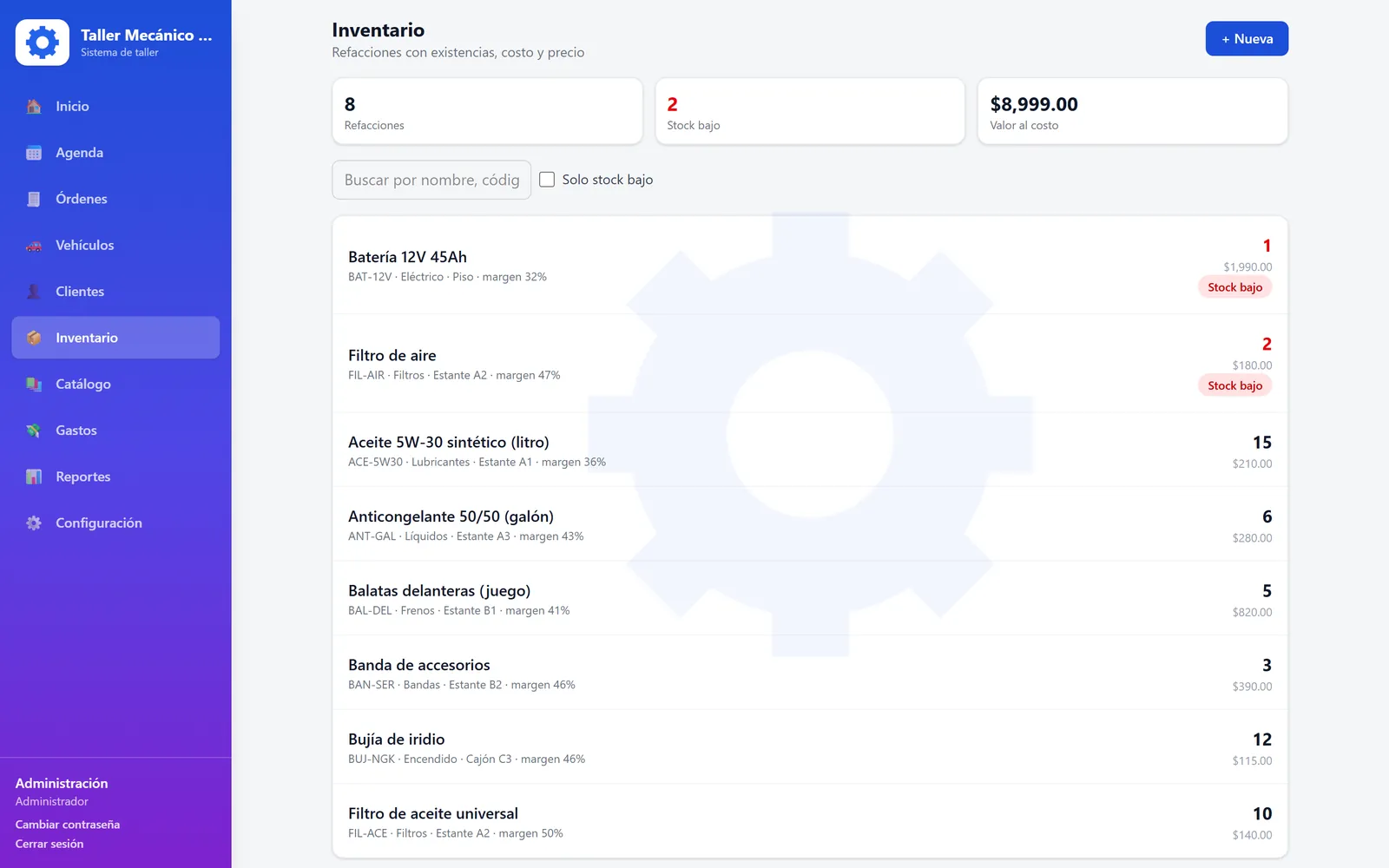The width and height of the screenshot is (1389, 868).
Task: Click the Inventario box icon
Action: pos(34,338)
